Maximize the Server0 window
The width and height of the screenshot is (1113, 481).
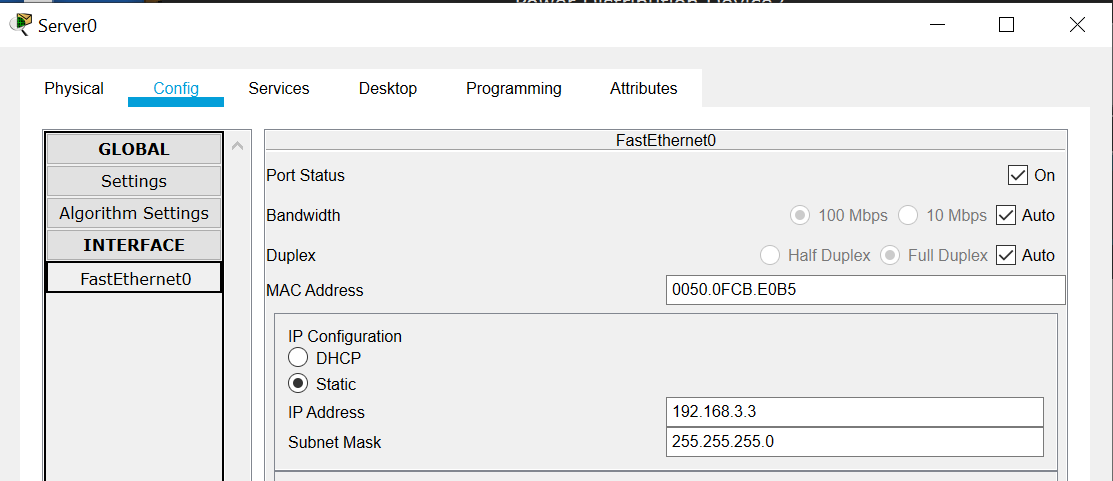[1006, 25]
